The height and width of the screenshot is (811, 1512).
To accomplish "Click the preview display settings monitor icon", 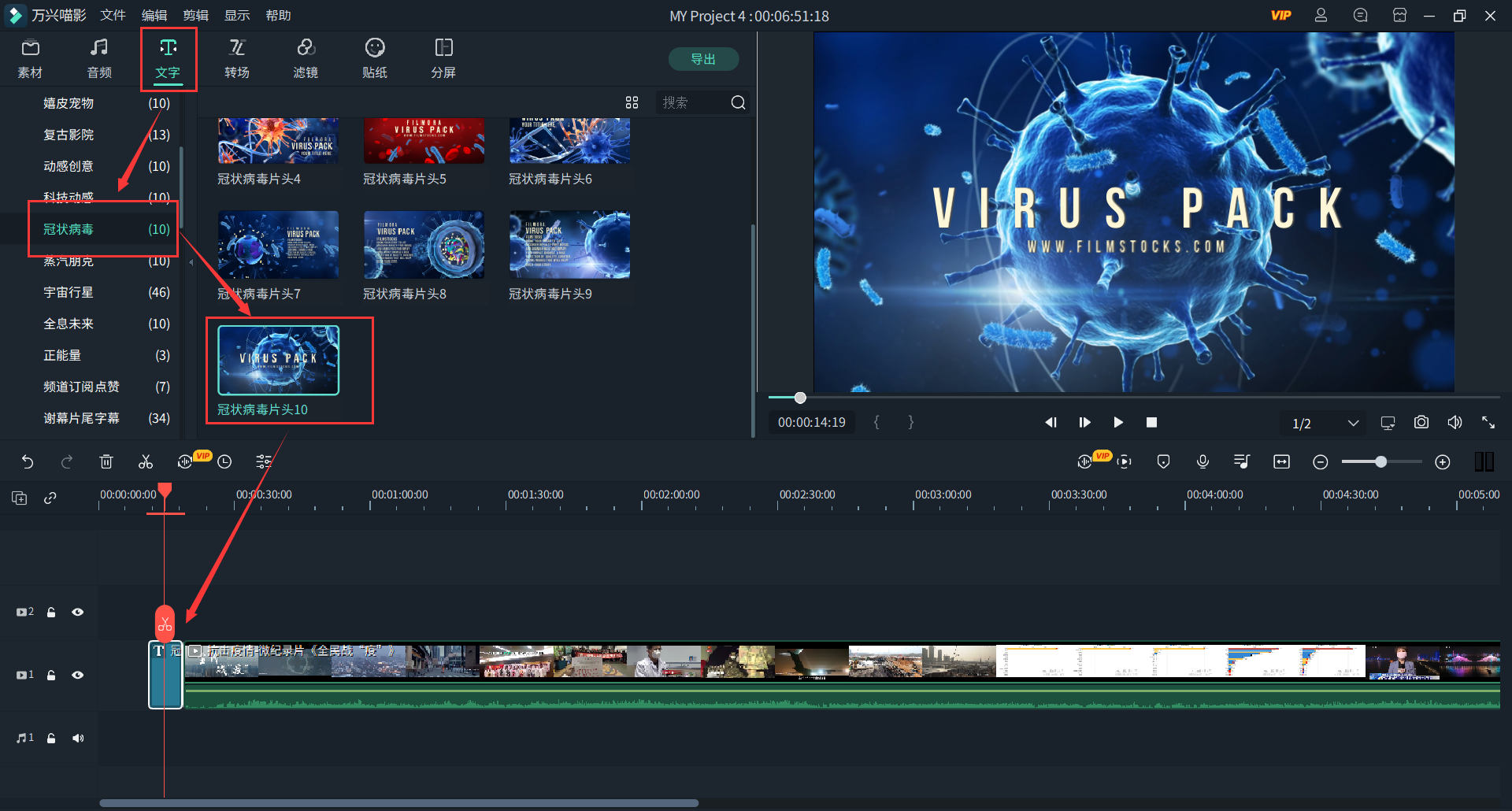I will click(1388, 422).
